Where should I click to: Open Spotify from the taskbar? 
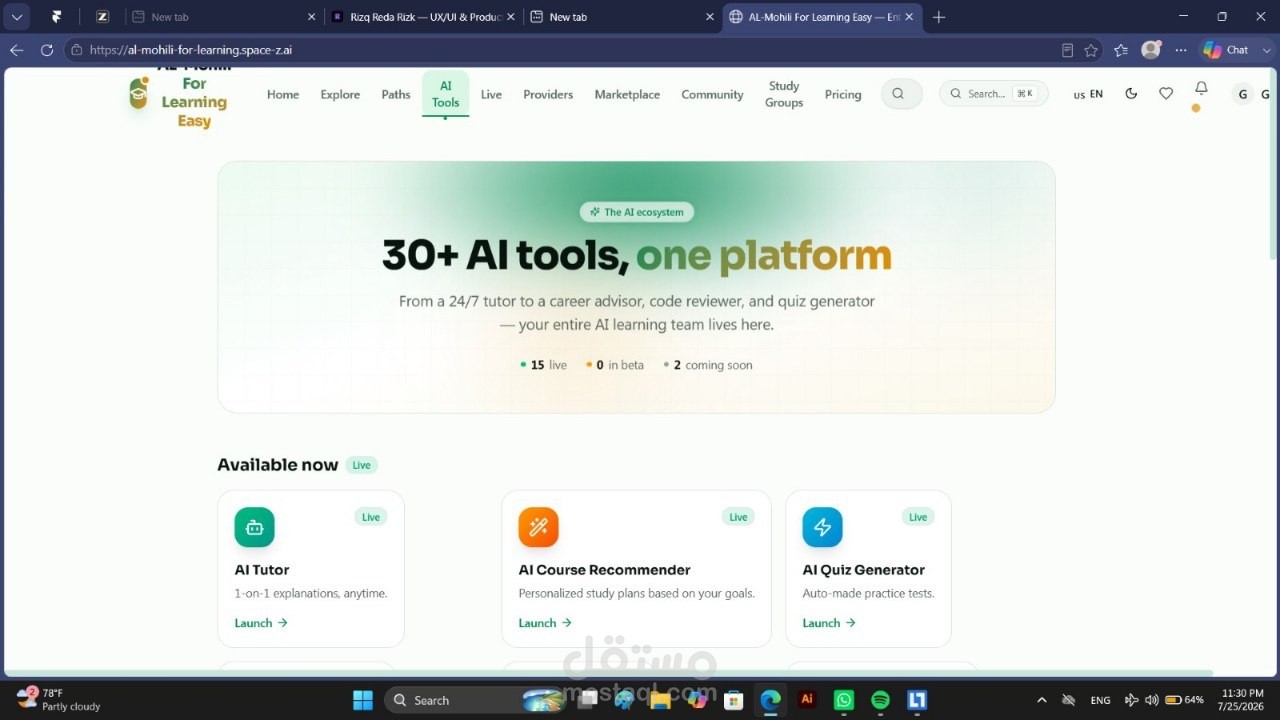tap(880, 700)
